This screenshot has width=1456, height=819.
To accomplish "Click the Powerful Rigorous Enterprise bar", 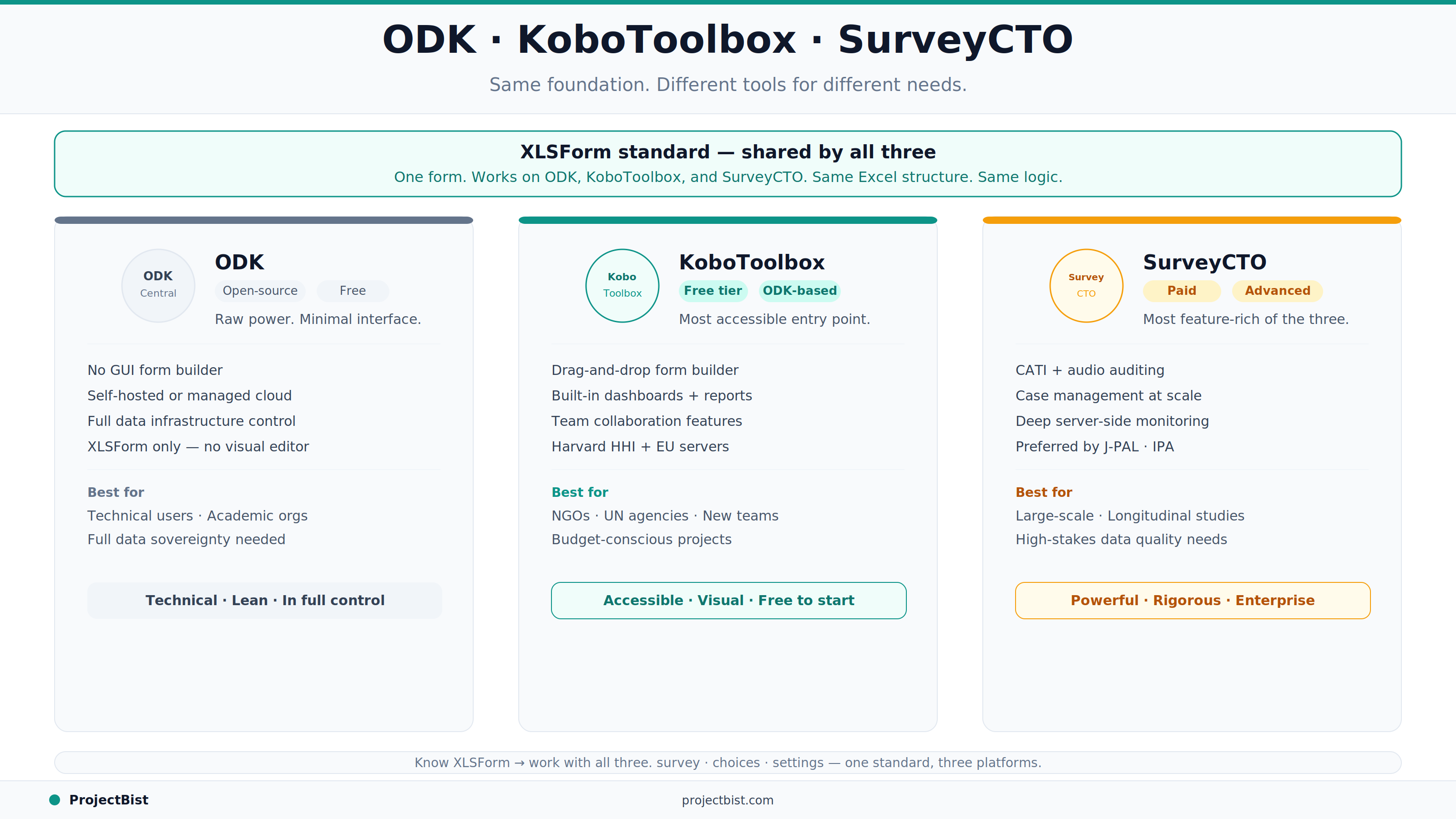I will pyautogui.click(x=1193, y=600).
